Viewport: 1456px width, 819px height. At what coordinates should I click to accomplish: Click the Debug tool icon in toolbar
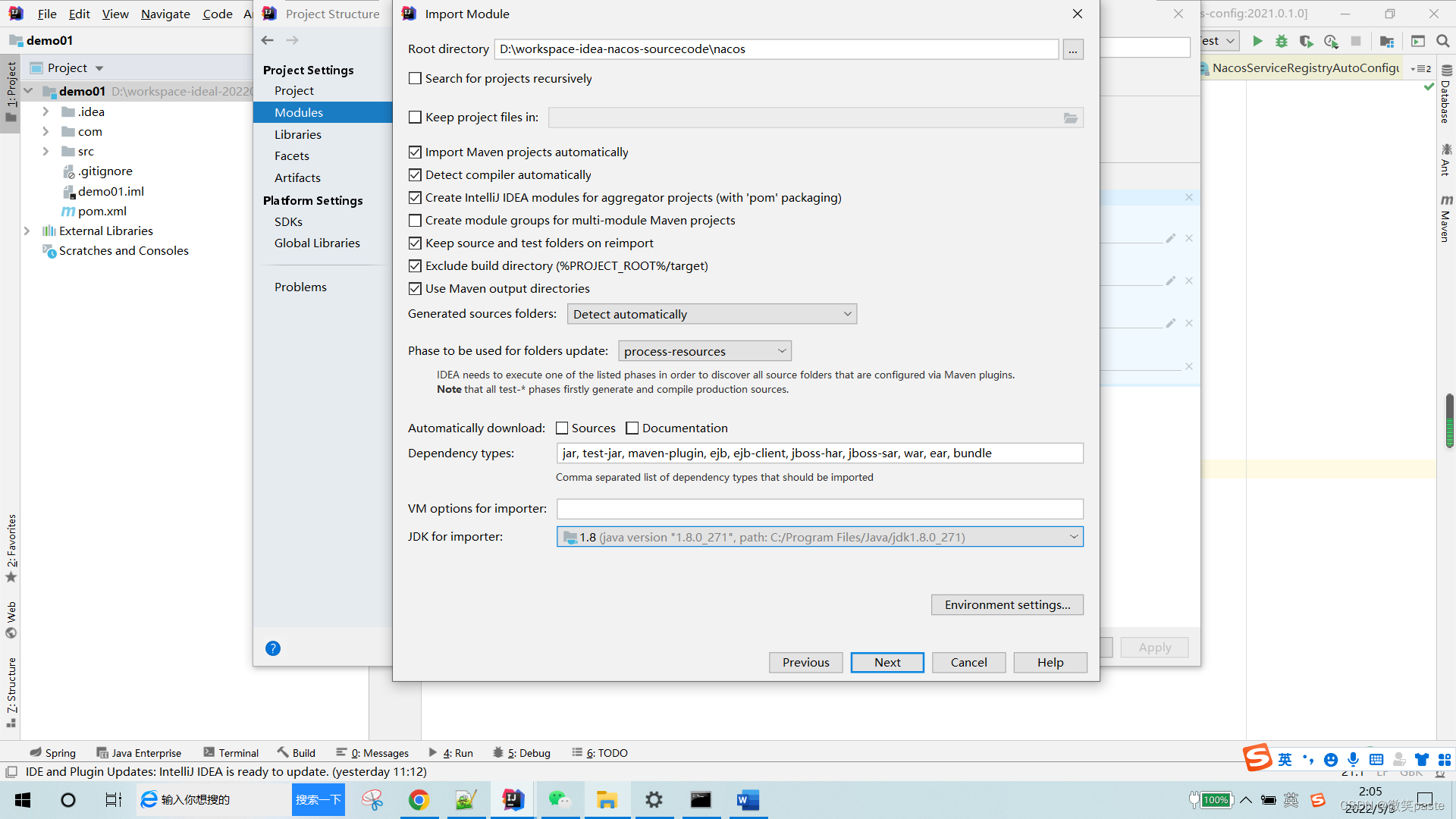(1281, 40)
